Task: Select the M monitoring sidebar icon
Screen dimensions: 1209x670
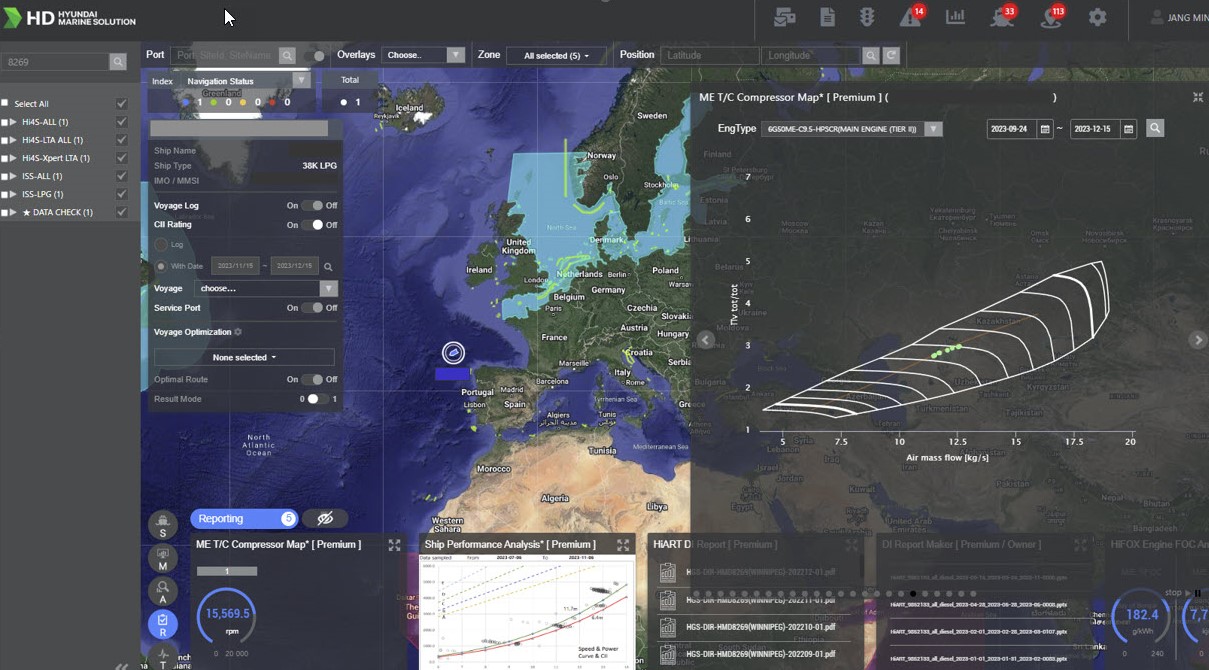Action: 163,558
